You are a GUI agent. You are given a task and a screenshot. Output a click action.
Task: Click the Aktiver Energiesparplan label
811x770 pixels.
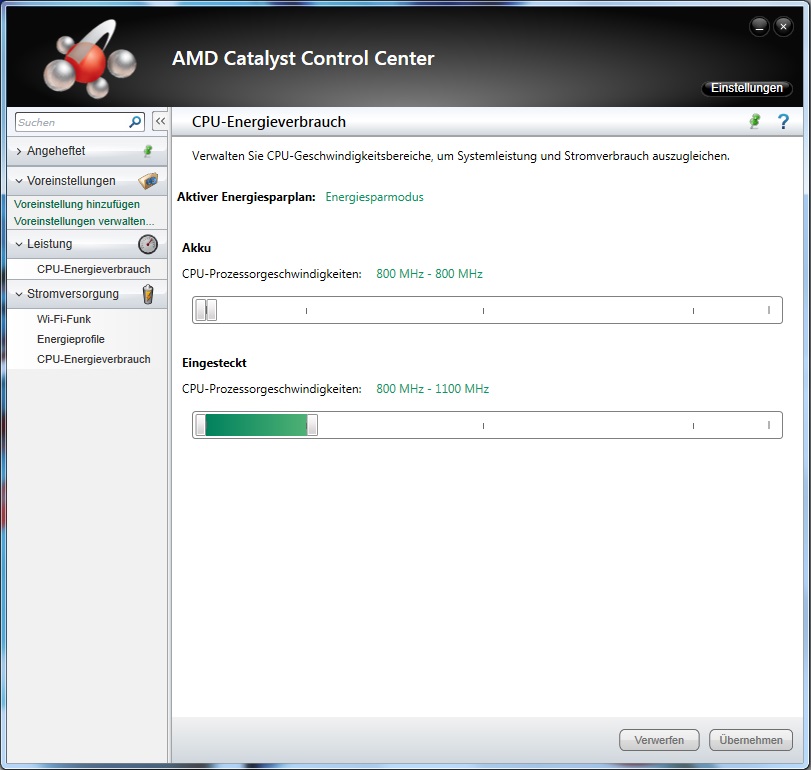(x=246, y=197)
